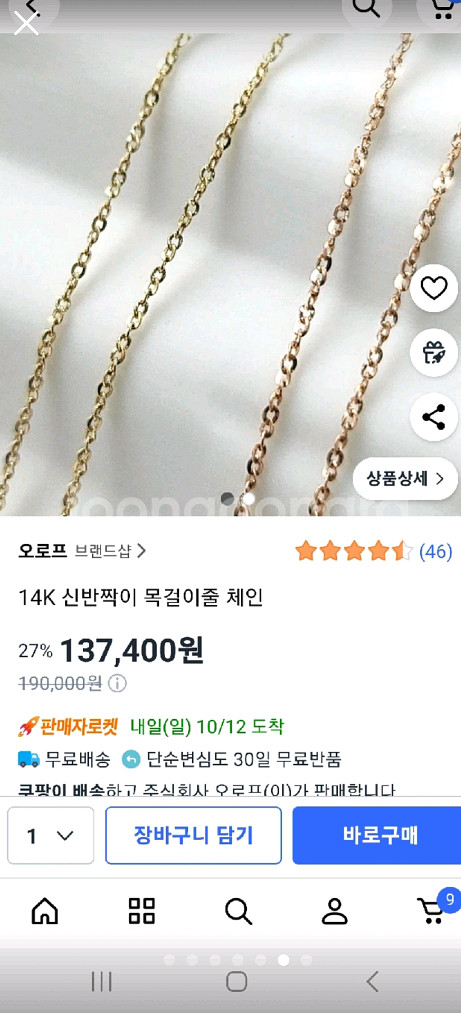Tap the gift present icon
This screenshot has width=461, height=1024.
point(434,353)
